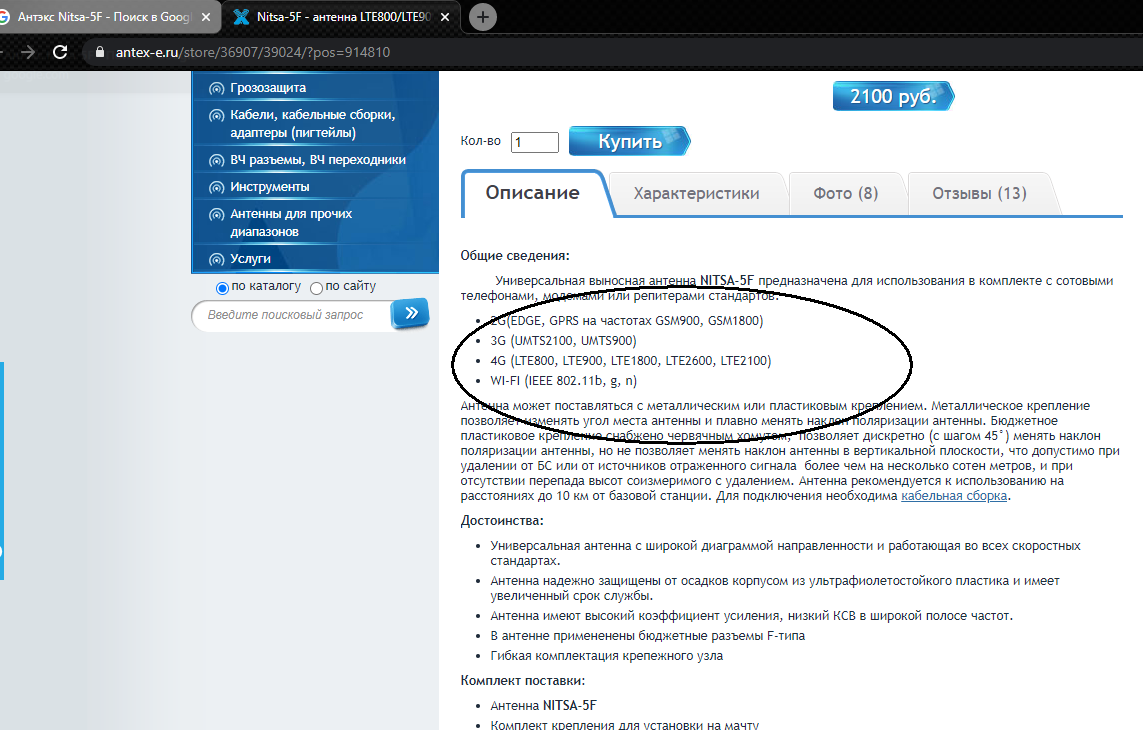View site security lock icon

pos(100,53)
